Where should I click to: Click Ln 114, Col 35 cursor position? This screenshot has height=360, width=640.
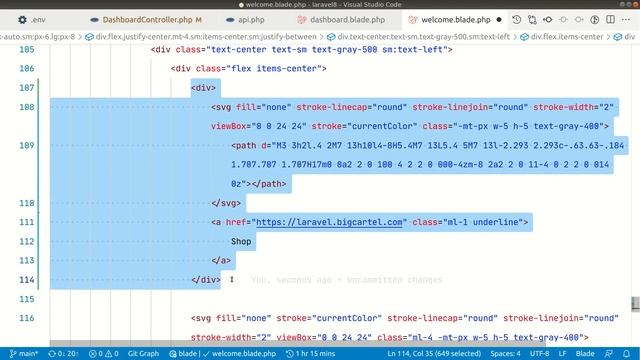(x=434, y=353)
